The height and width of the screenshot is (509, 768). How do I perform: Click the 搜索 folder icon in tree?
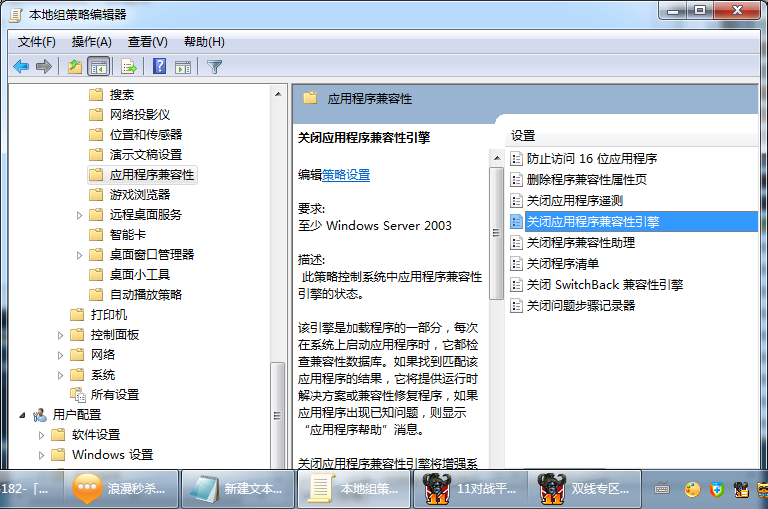[x=96, y=94]
